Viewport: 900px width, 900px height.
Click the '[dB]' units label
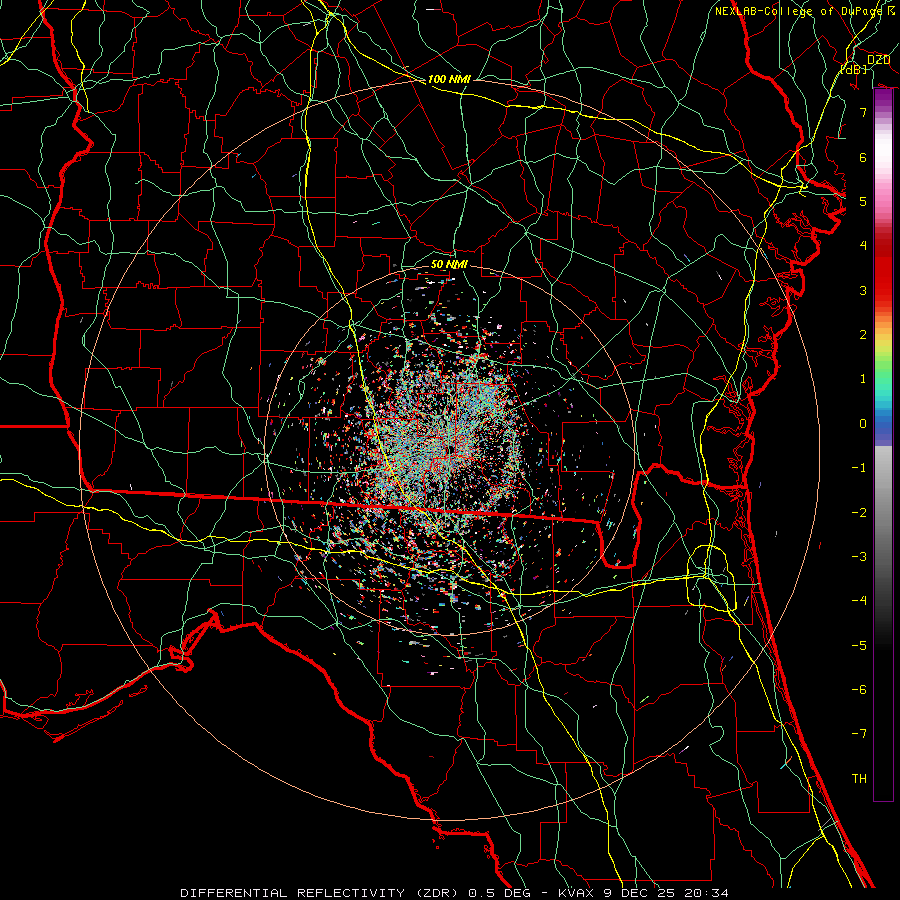[x=854, y=69]
